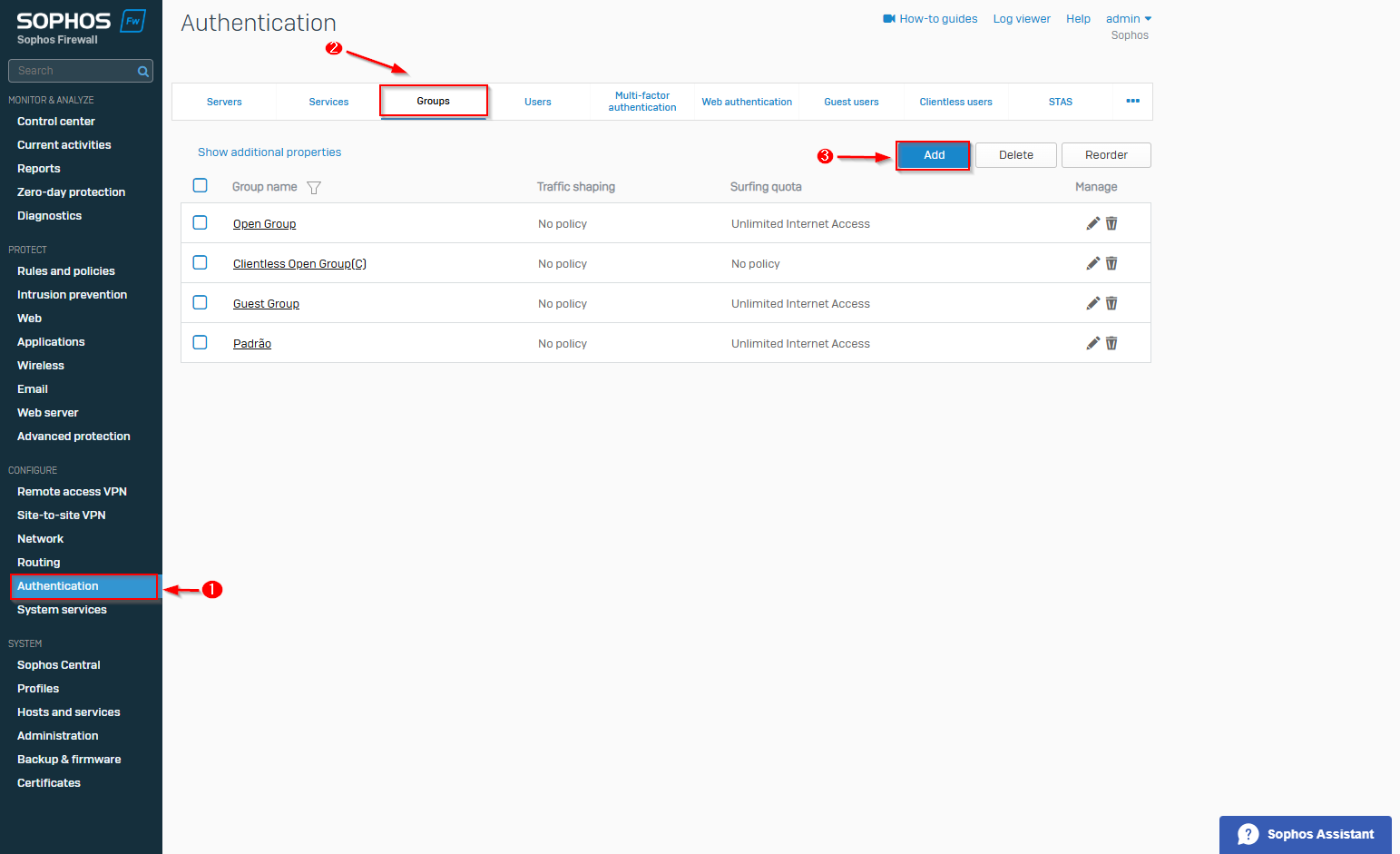
Task: Select all groups header checkbox
Action: 201,185
